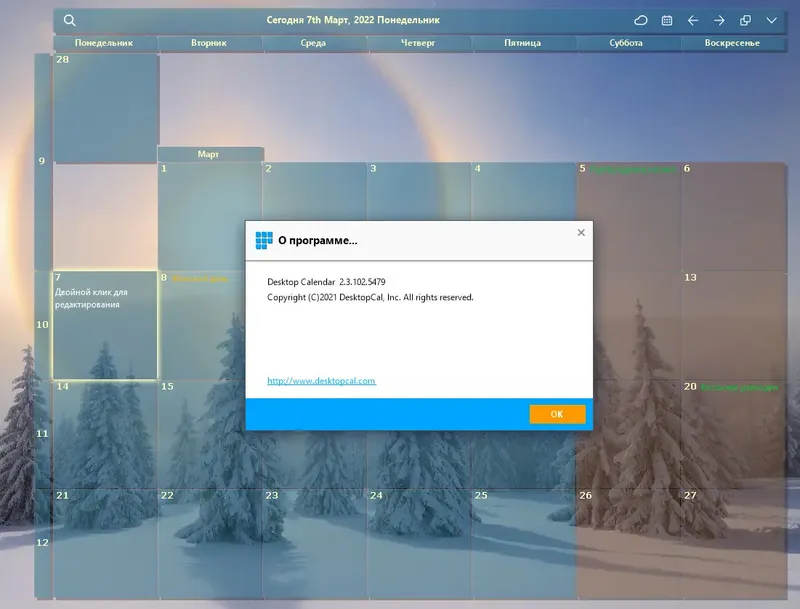Click the overlapping windows icon in header
The width and height of the screenshot is (800, 609).
pyautogui.click(x=745, y=20)
